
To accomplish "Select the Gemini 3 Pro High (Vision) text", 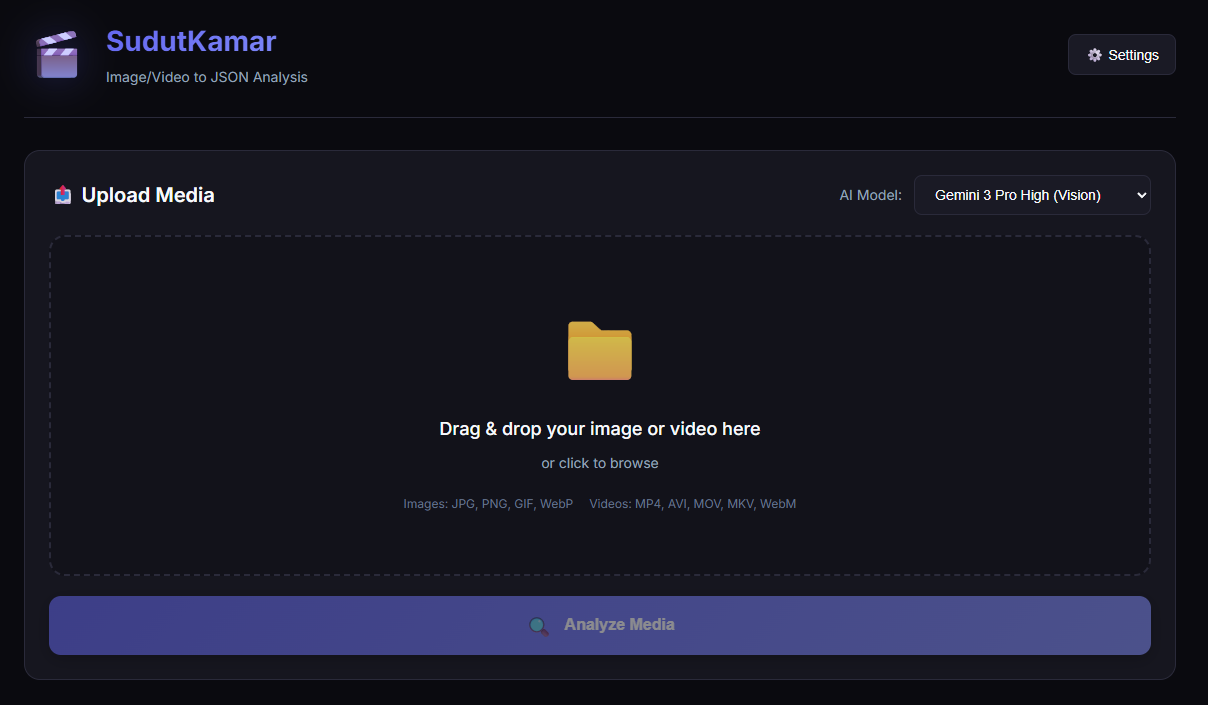I will [x=1017, y=195].
